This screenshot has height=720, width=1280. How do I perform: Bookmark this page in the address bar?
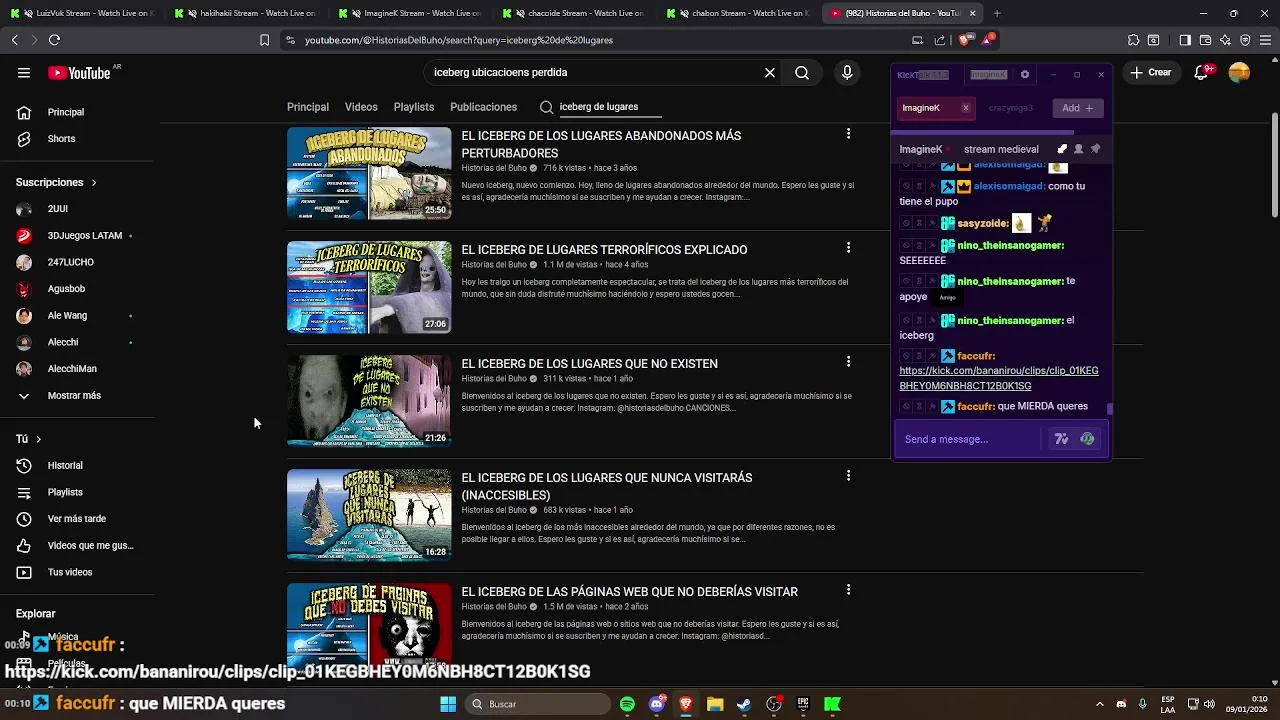(x=264, y=40)
